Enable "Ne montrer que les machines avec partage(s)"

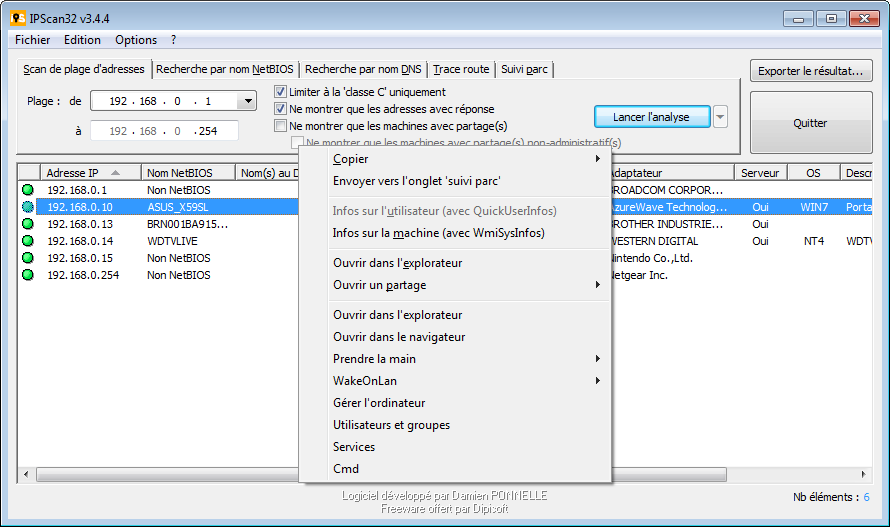point(281,126)
